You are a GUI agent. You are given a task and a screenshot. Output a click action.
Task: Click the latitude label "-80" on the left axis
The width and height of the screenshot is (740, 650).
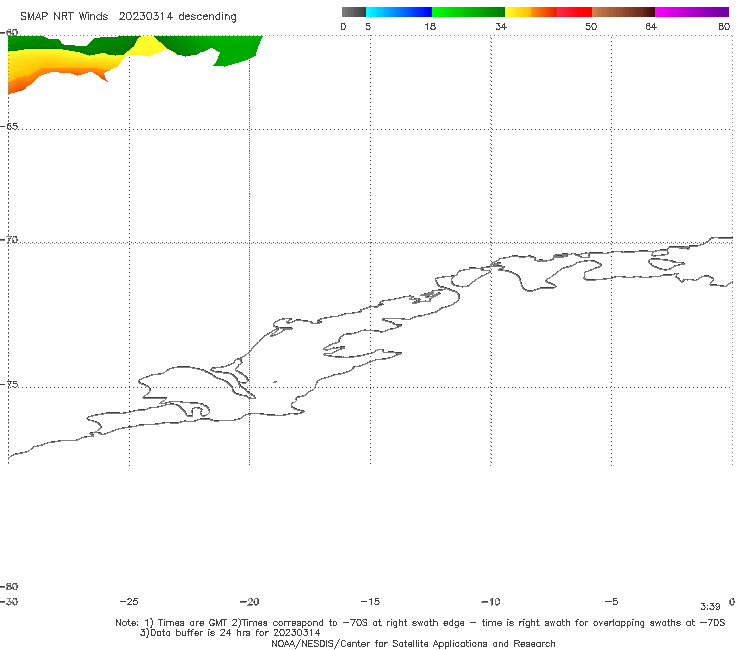9,586
